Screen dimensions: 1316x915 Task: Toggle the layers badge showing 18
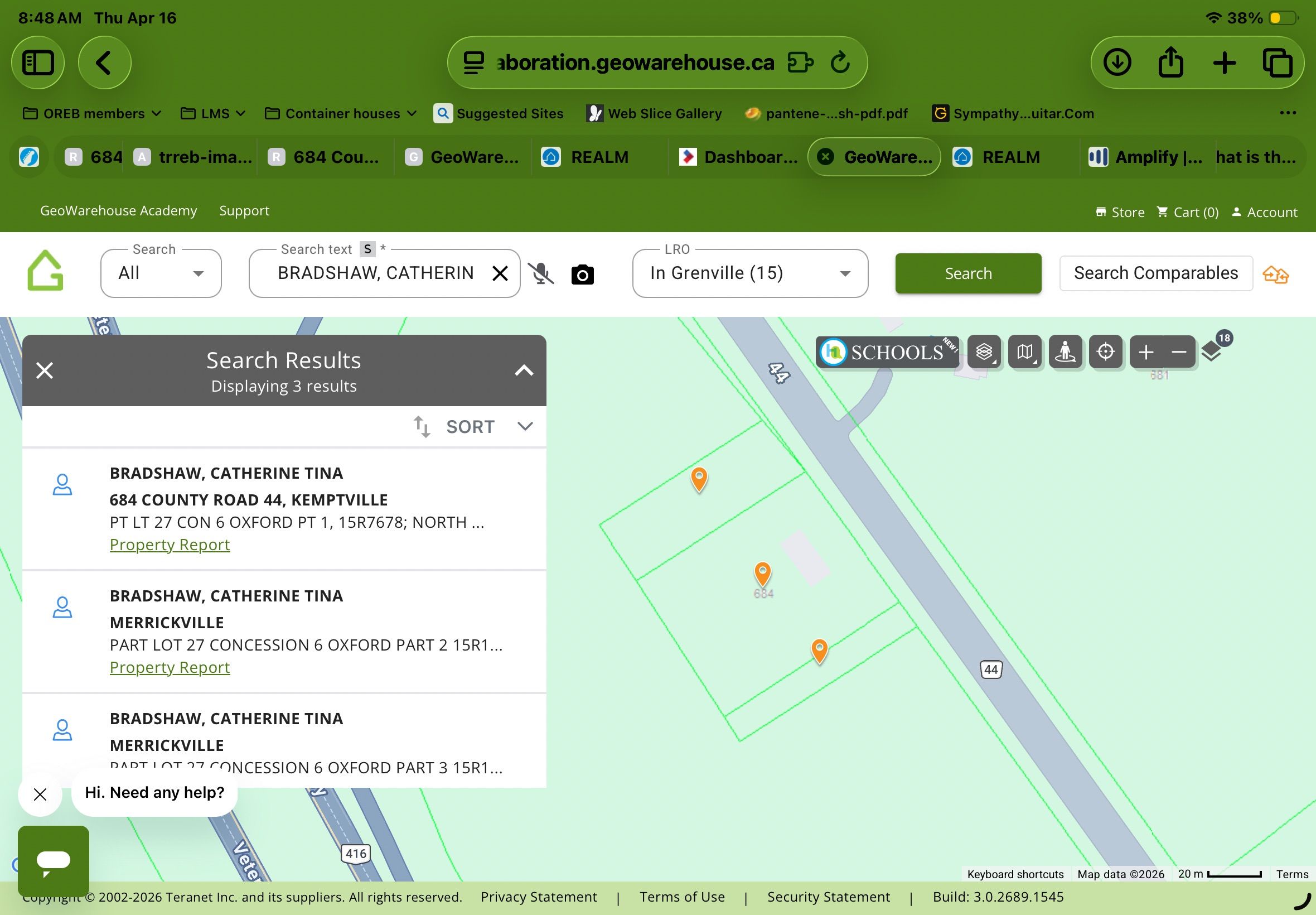tap(1213, 349)
